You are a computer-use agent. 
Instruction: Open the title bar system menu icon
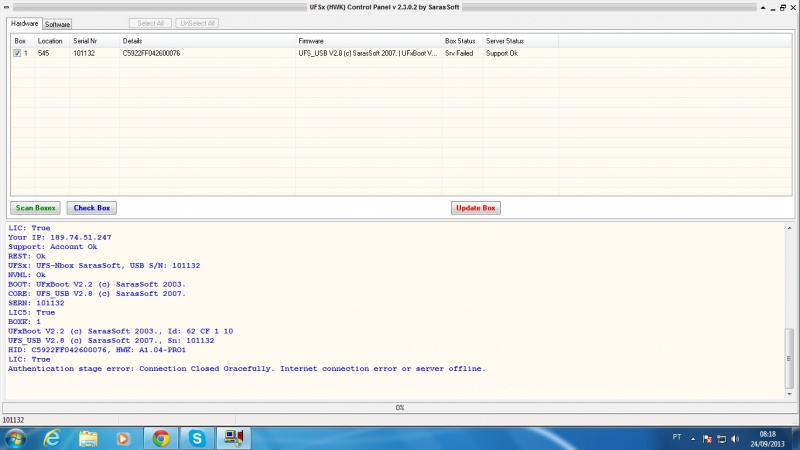pyautogui.click(x=6, y=7)
